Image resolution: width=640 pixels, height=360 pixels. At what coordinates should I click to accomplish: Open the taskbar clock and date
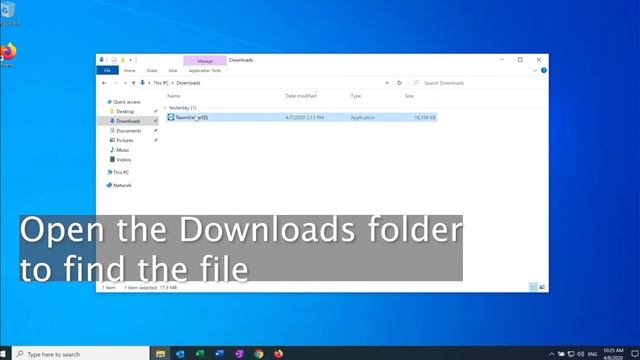pos(613,354)
